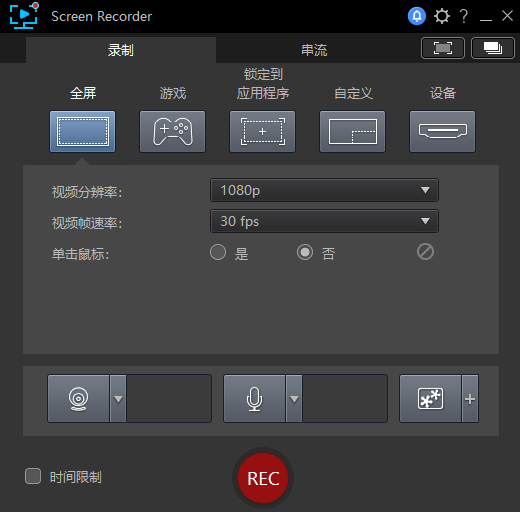Click the microphone device name field
520x512 pixels.
tap(345, 399)
